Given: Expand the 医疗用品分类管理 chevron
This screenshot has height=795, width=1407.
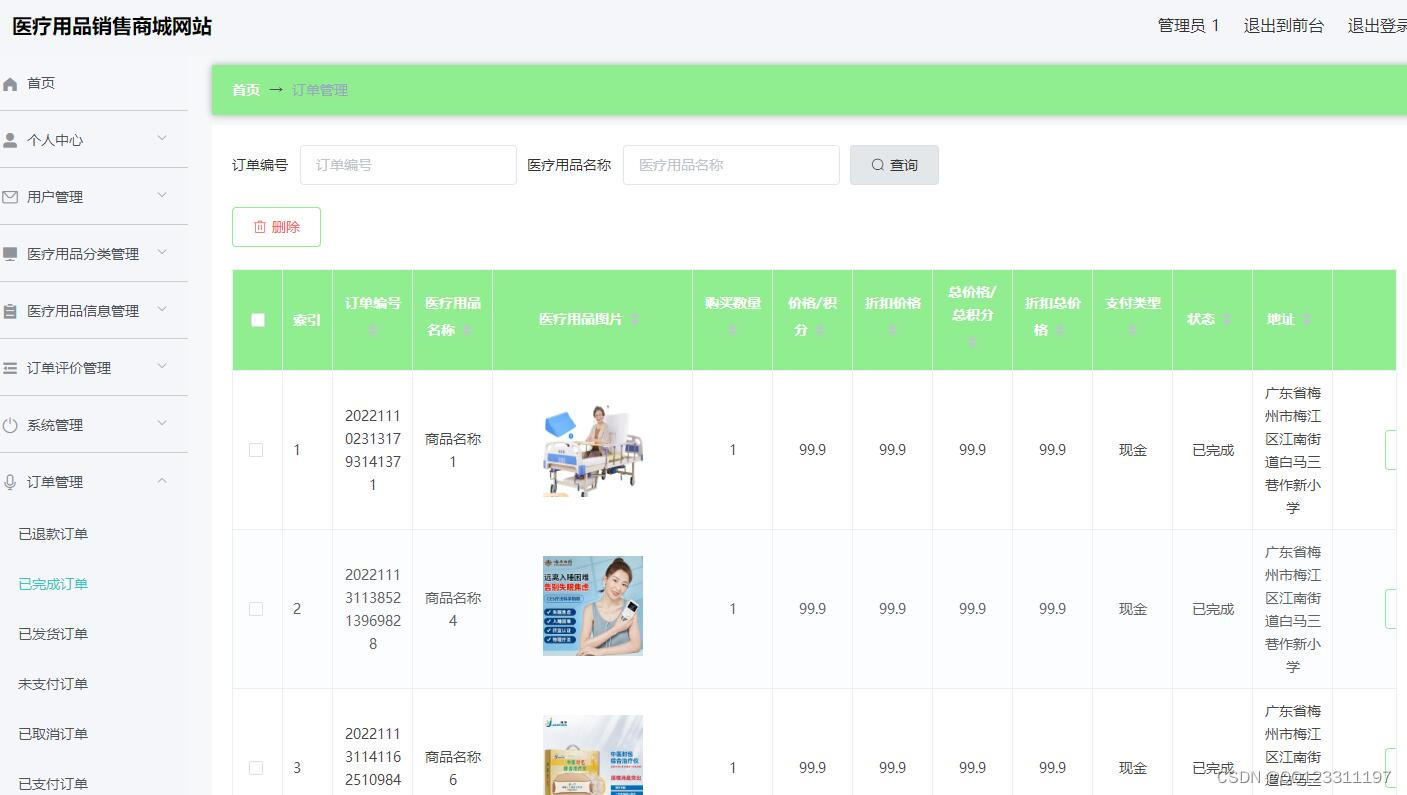Looking at the screenshot, I should pyautogui.click(x=162, y=252).
